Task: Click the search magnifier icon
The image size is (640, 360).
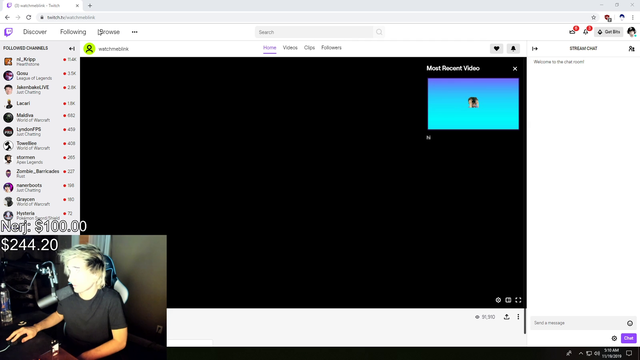Action: [x=379, y=32]
